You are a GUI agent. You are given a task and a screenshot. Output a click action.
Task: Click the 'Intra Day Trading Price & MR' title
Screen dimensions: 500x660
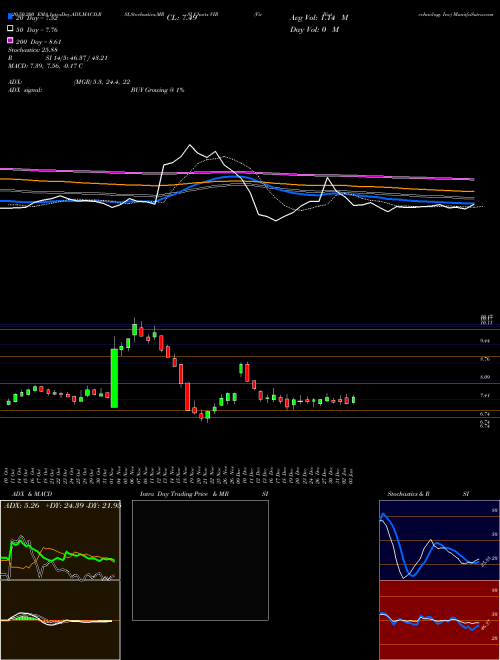click(184, 494)
